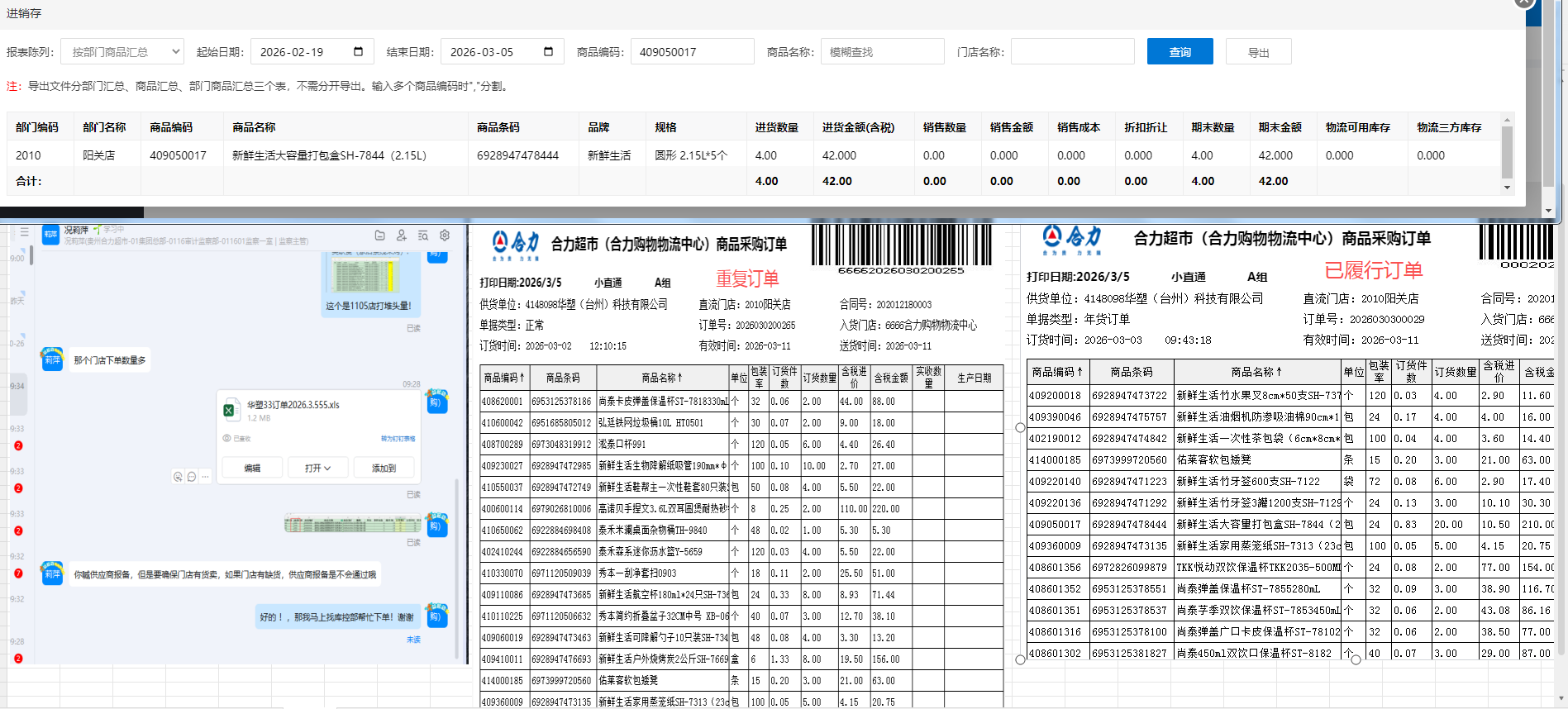Open the start date calendar picker
1568x709 pixels.
pos(358,52)
